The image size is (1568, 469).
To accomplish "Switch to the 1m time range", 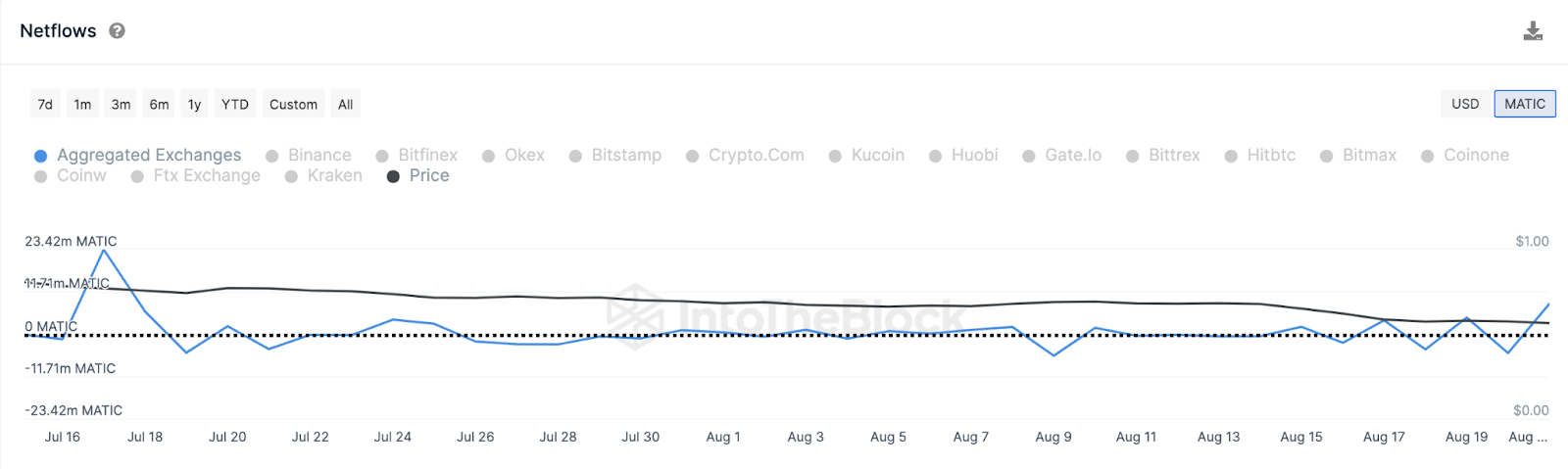I will (x=82, y=105).
